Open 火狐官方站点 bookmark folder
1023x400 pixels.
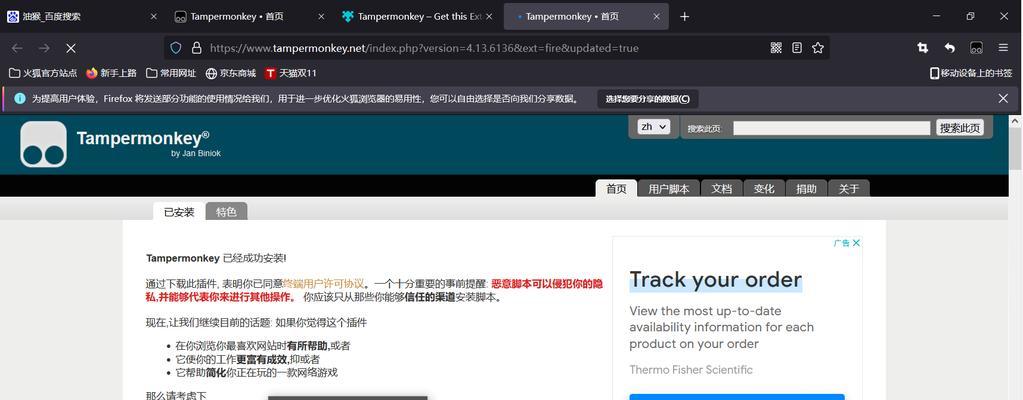[43, 73]
